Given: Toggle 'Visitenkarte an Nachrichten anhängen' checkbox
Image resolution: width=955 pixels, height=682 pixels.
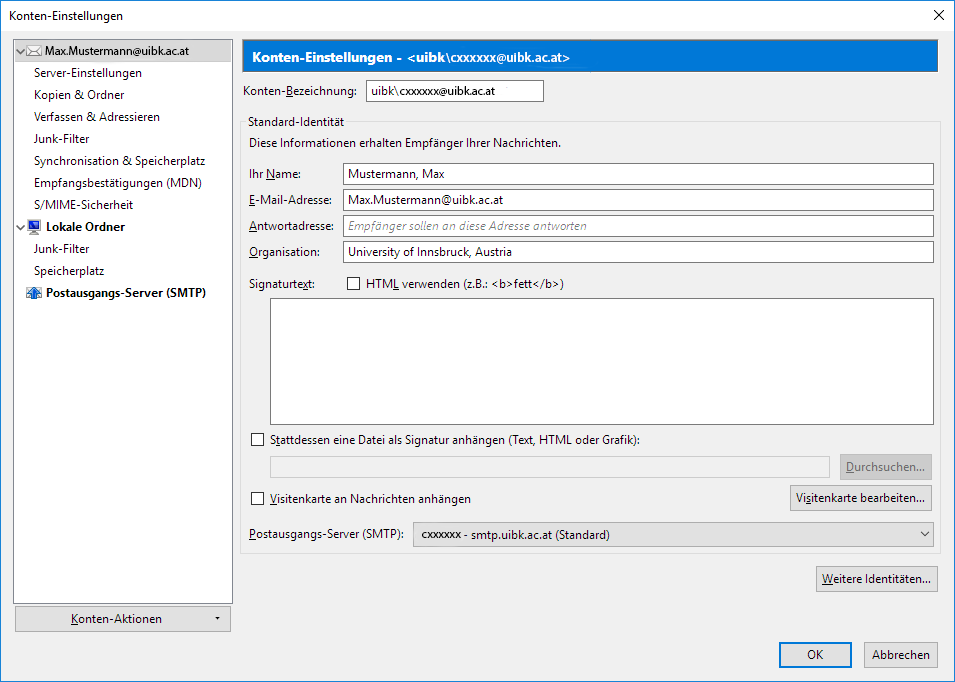Looking at the screenshot, I should click(x=257, y=498).
